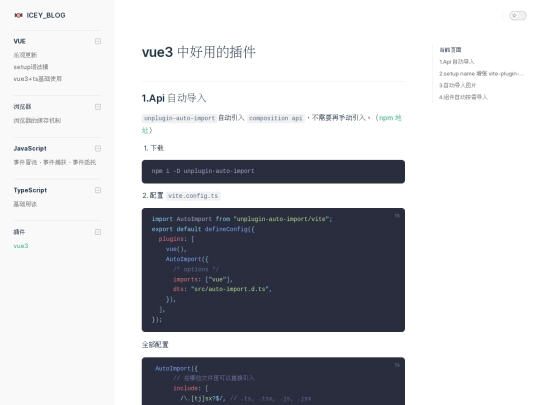Image resolution: width=540 pixels, height=405 pixels.
Task: Collapse the 插件 sidebar section
Action: tap(98, 232)
